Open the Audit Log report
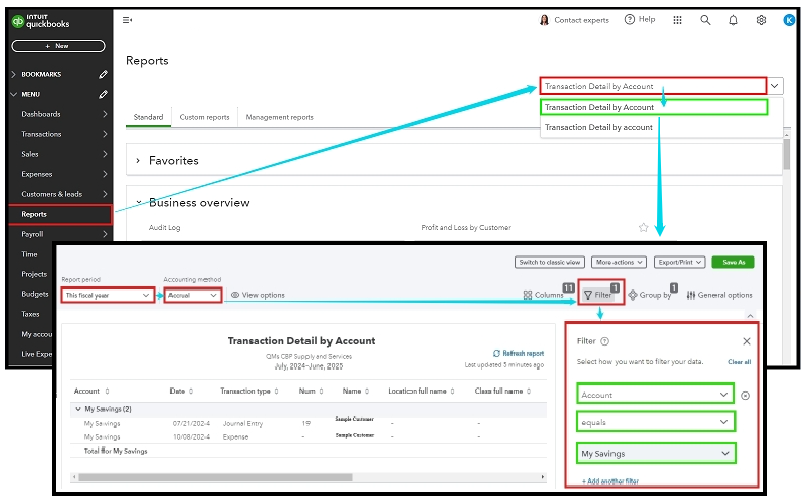The image size is (807, 503). (164, 228)
